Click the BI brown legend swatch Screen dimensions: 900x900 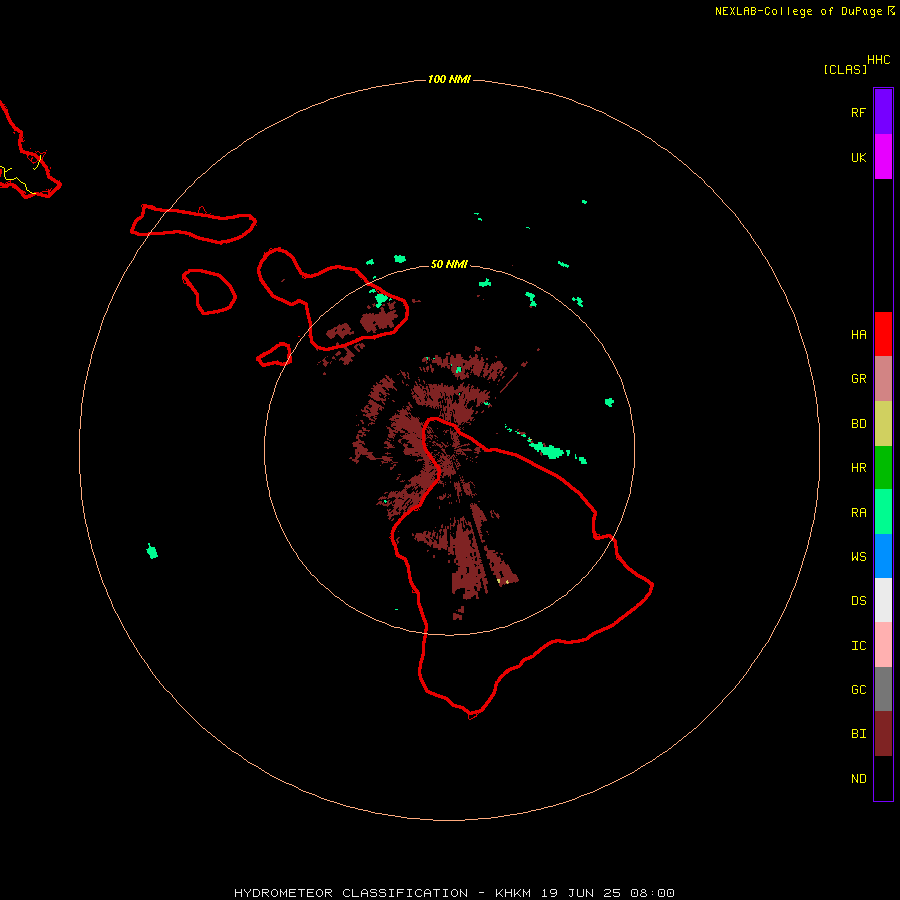tap(883, 734)
